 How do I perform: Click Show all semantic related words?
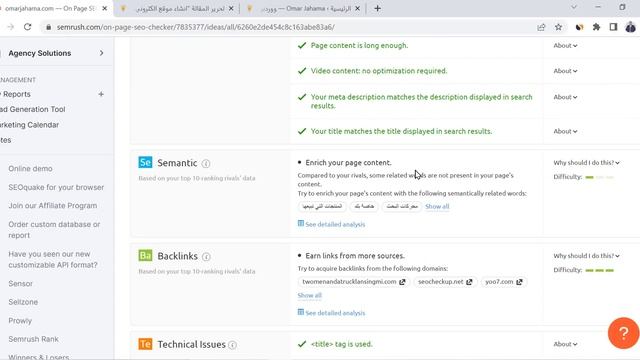pyautogui.click(x=437, y=207)
